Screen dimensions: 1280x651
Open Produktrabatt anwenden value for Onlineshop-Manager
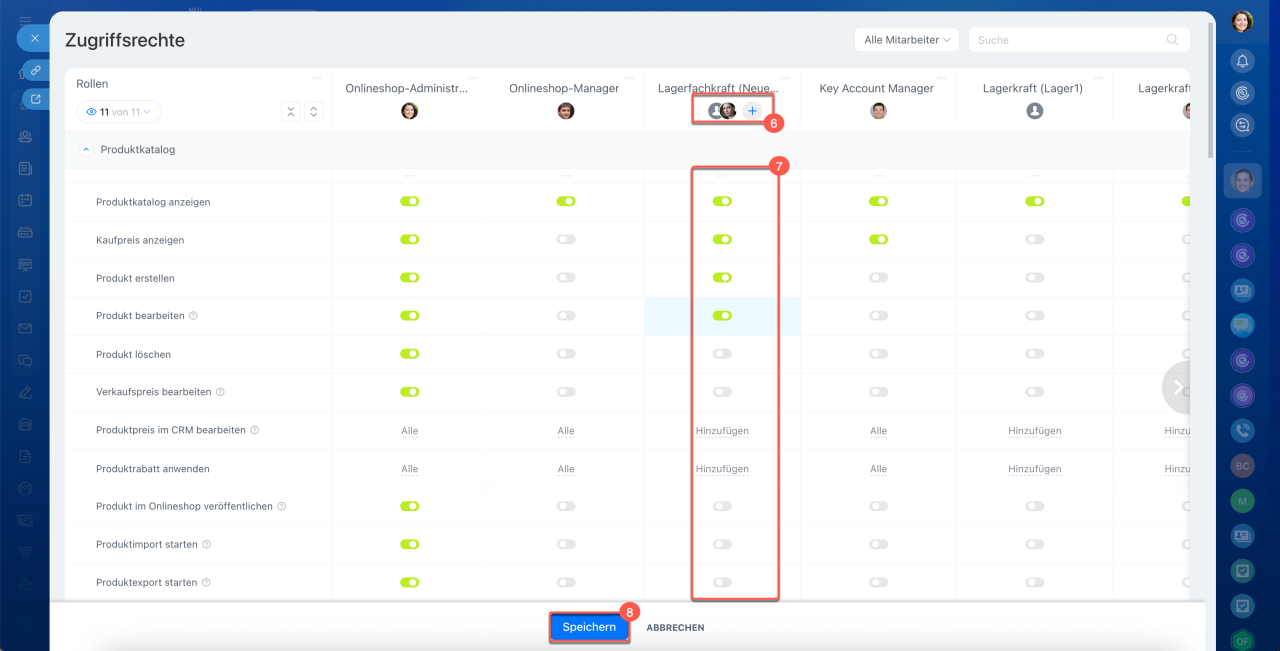[x=566, y=469]
